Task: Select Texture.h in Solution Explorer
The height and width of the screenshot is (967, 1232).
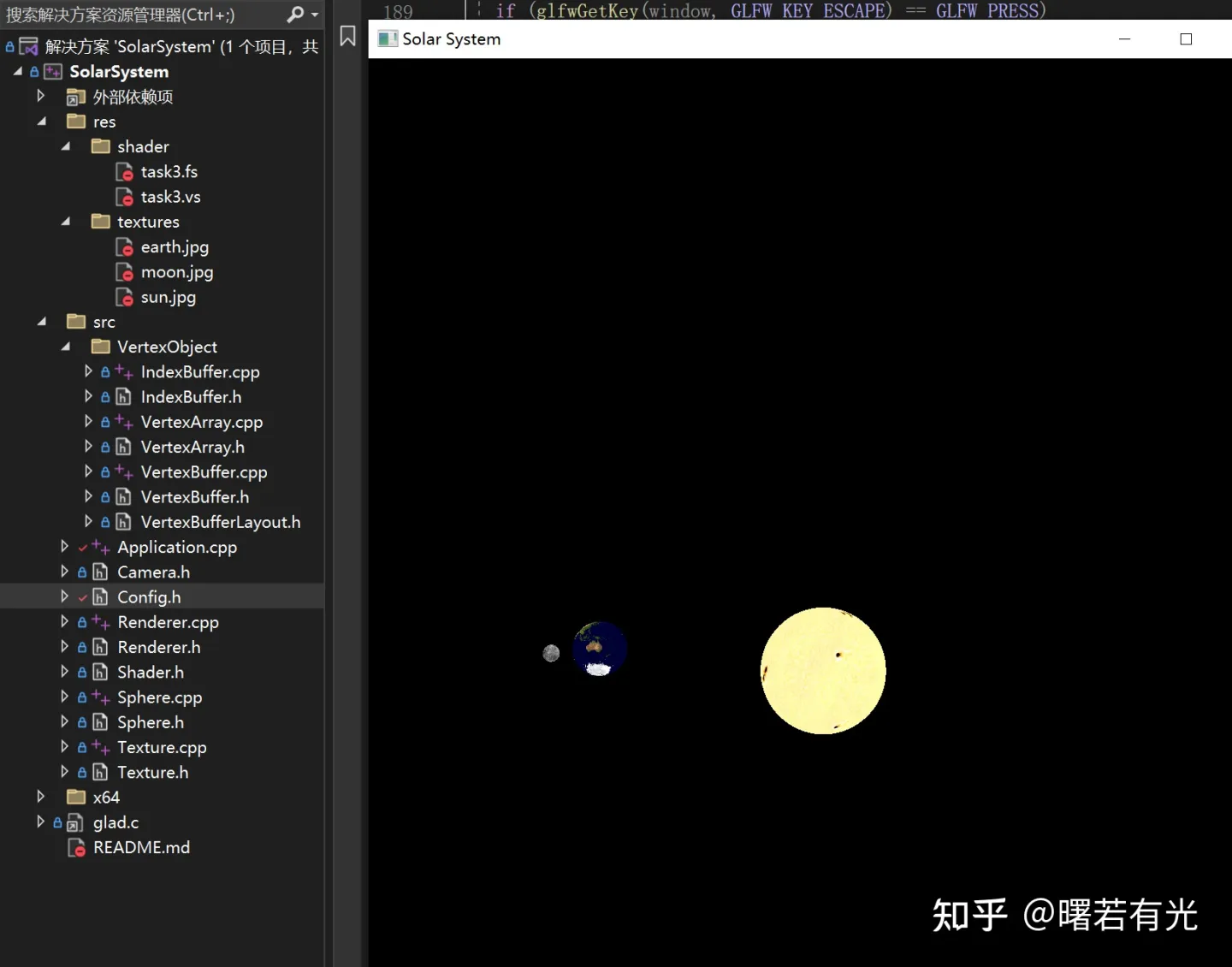Action: [152, 772]
